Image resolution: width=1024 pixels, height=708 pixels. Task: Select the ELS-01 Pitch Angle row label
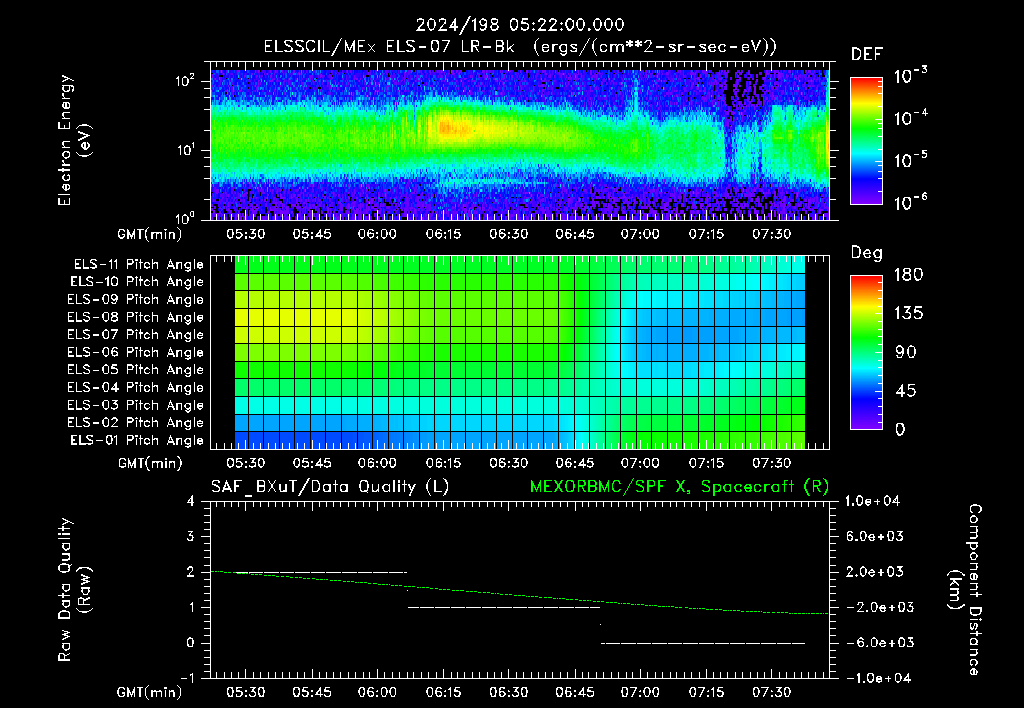[x=137, y=440]
